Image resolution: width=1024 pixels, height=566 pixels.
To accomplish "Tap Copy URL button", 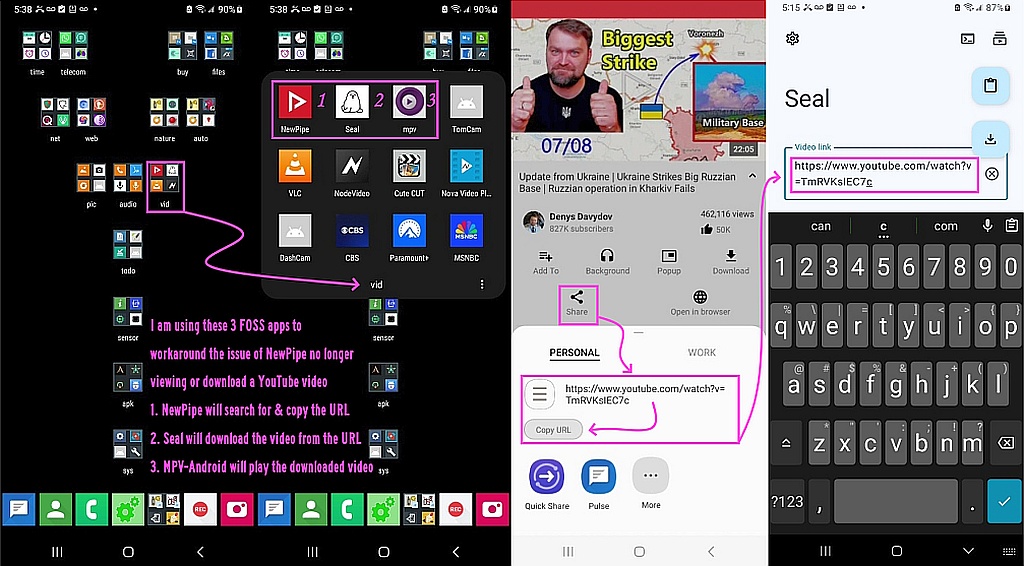I will coord(553,430).
